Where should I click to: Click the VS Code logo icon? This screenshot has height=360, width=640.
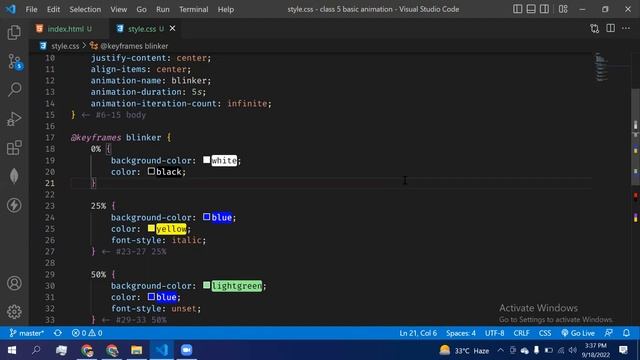pyautogui.click(x=11, y=9)
